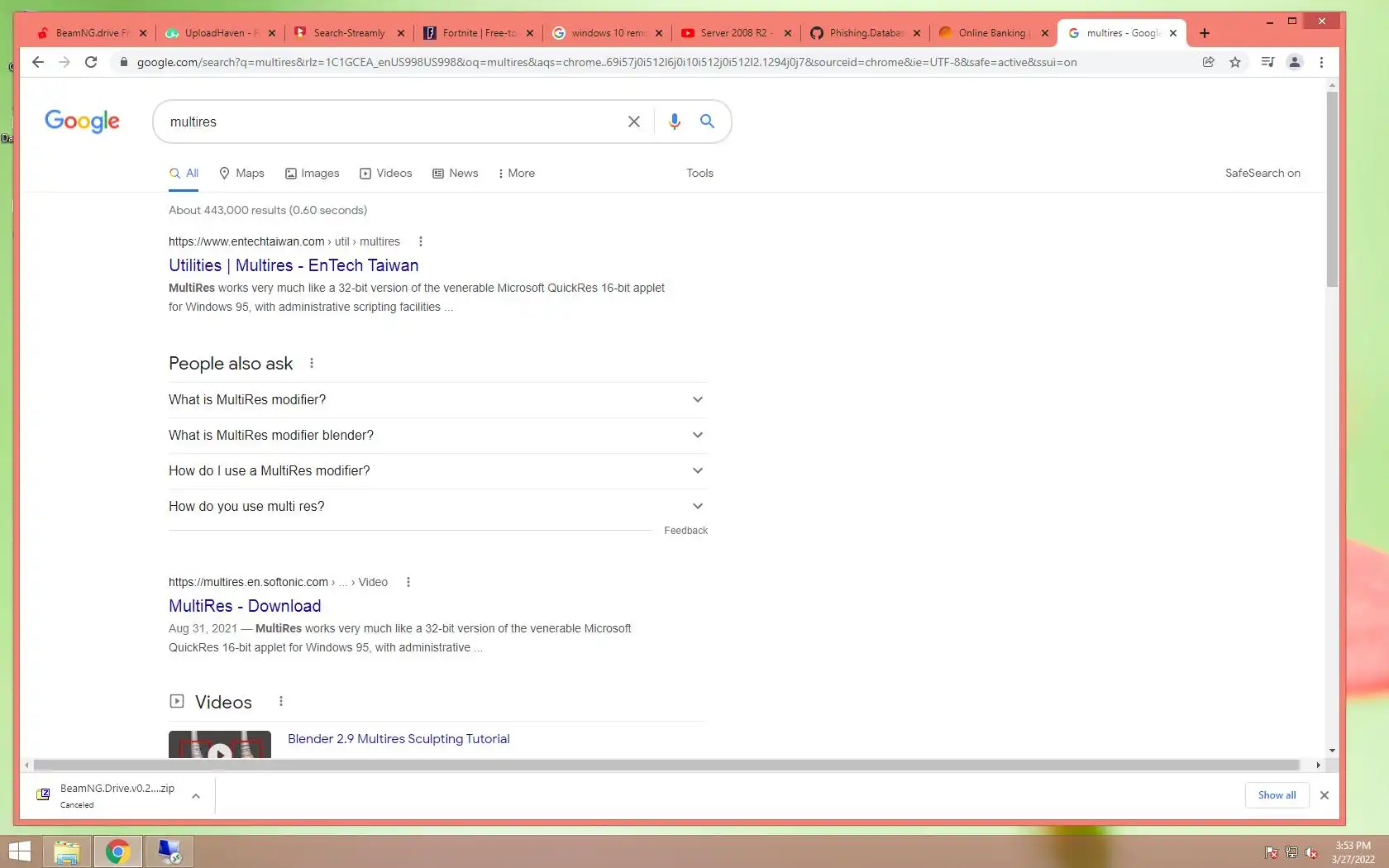This screenshot has height=868, width=1389.
Task: Switch to the News results tab
Action: click(x=456, y=173)
